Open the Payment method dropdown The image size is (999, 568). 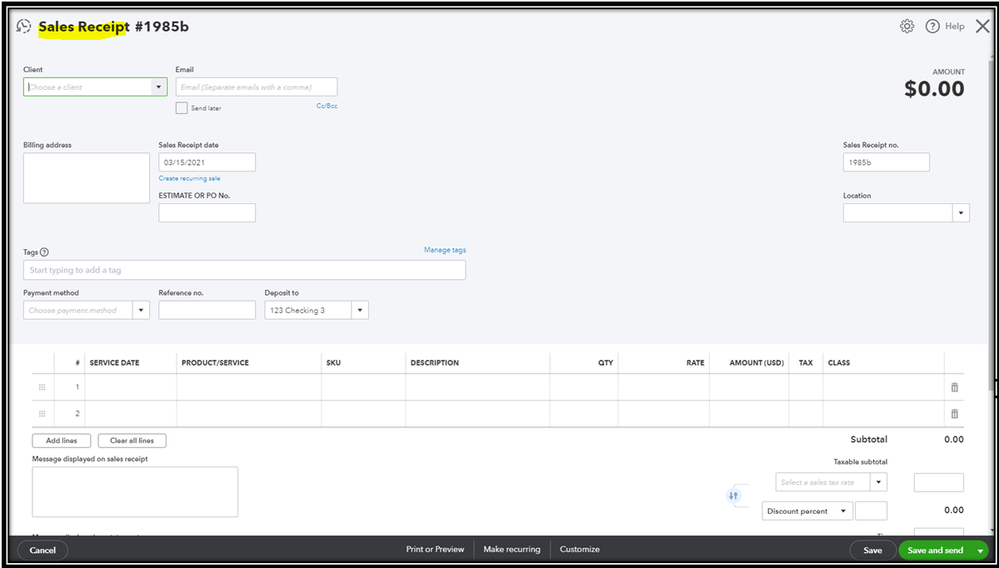pos(141,310)
